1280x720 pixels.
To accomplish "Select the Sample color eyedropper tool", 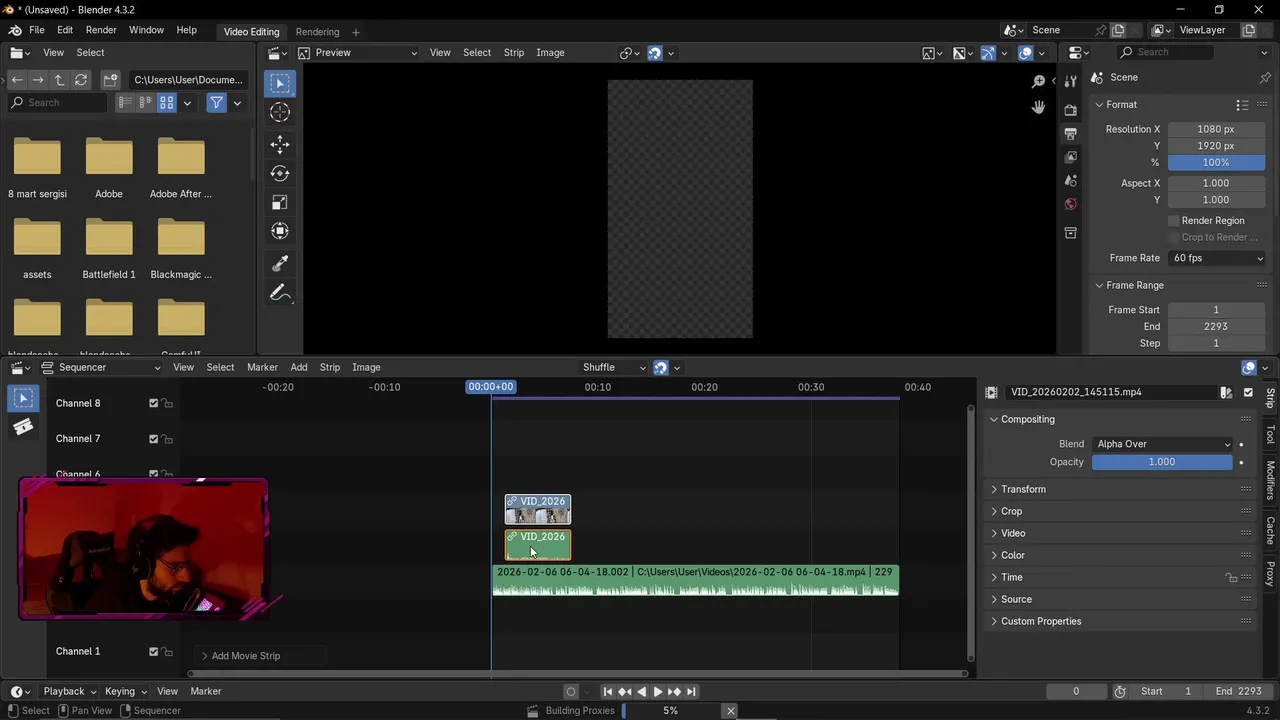I will point(280,263).
